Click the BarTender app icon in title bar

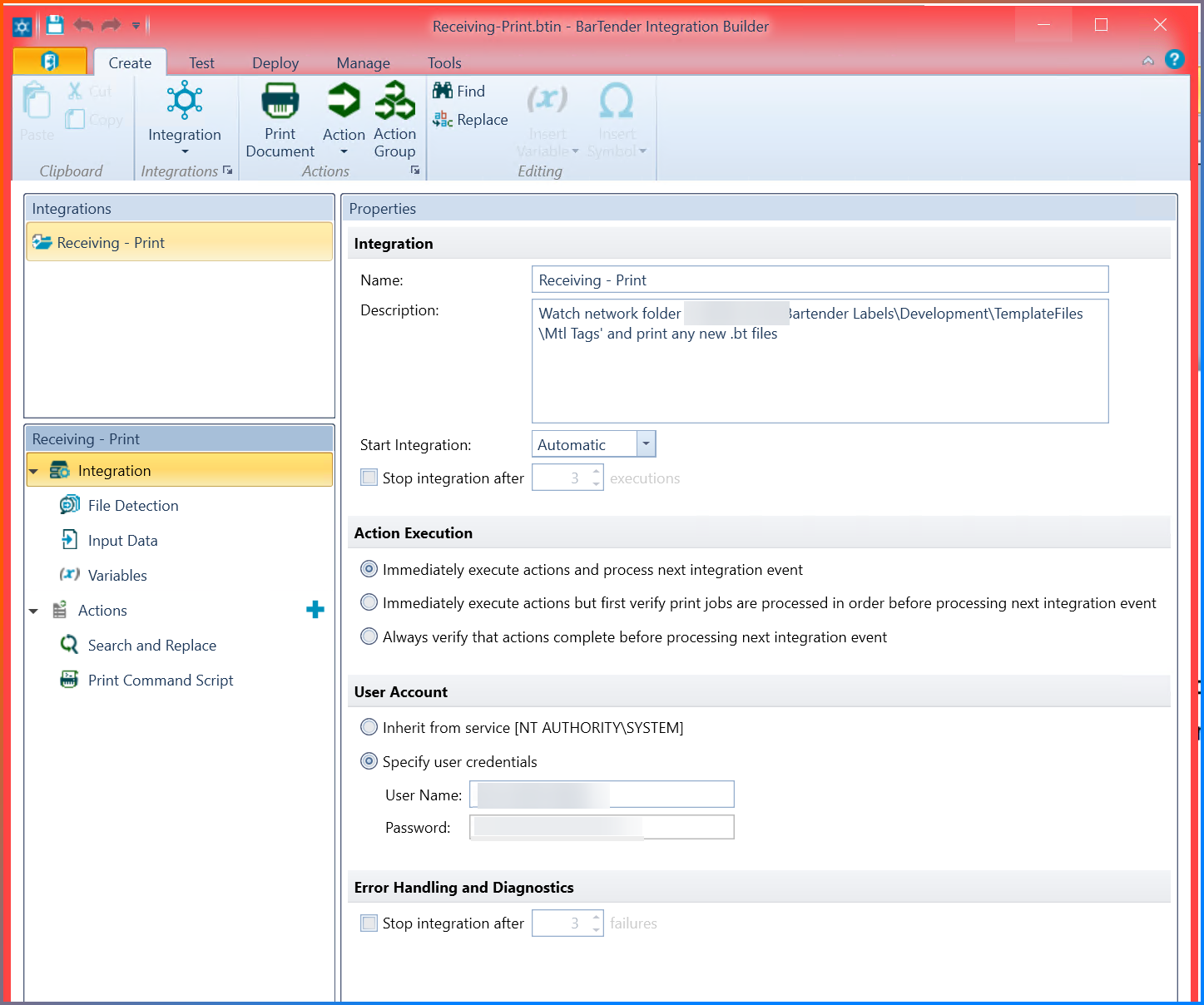[x=22, y=27]
